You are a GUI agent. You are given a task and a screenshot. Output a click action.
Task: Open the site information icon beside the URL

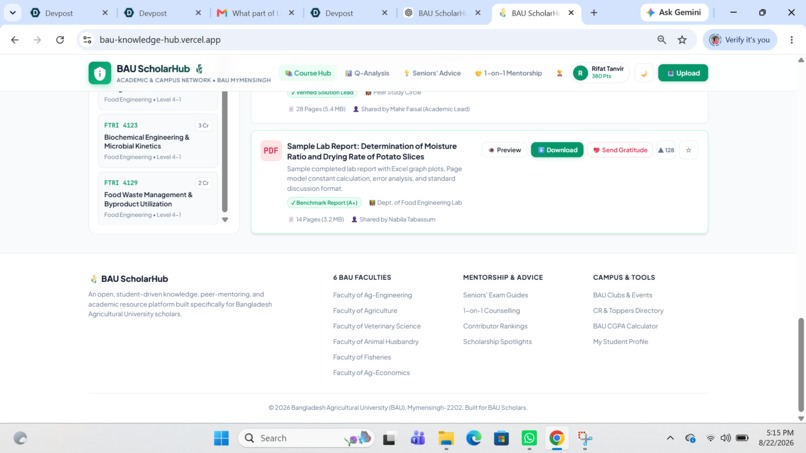(87, 40)
